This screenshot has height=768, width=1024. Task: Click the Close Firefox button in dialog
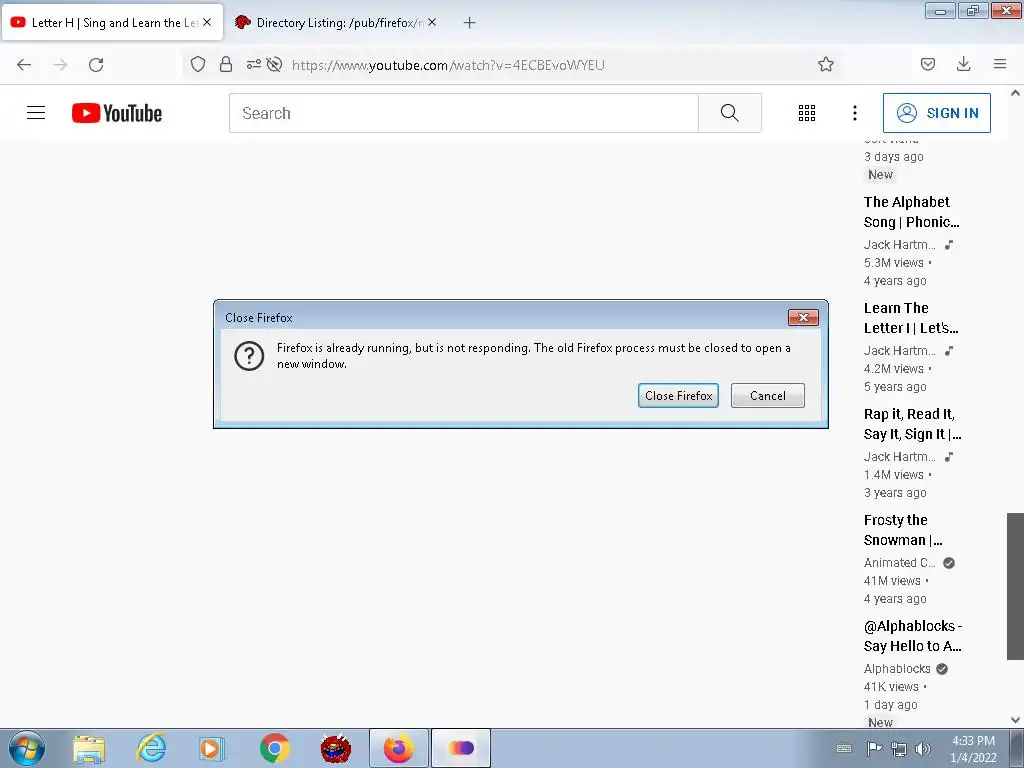pos(678,396)
